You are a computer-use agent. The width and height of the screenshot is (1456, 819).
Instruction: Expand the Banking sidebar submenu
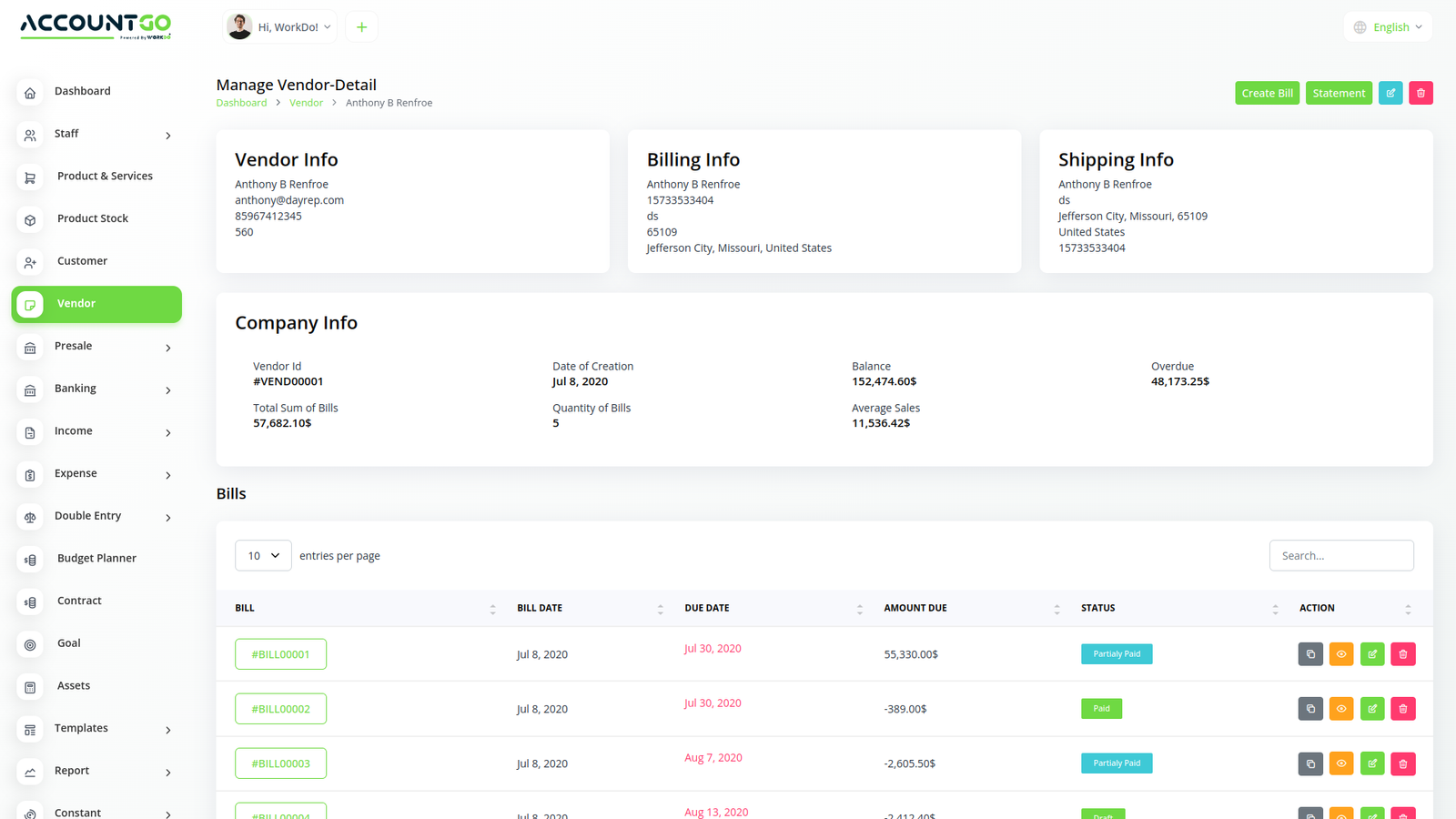click(x=96, y=389)
